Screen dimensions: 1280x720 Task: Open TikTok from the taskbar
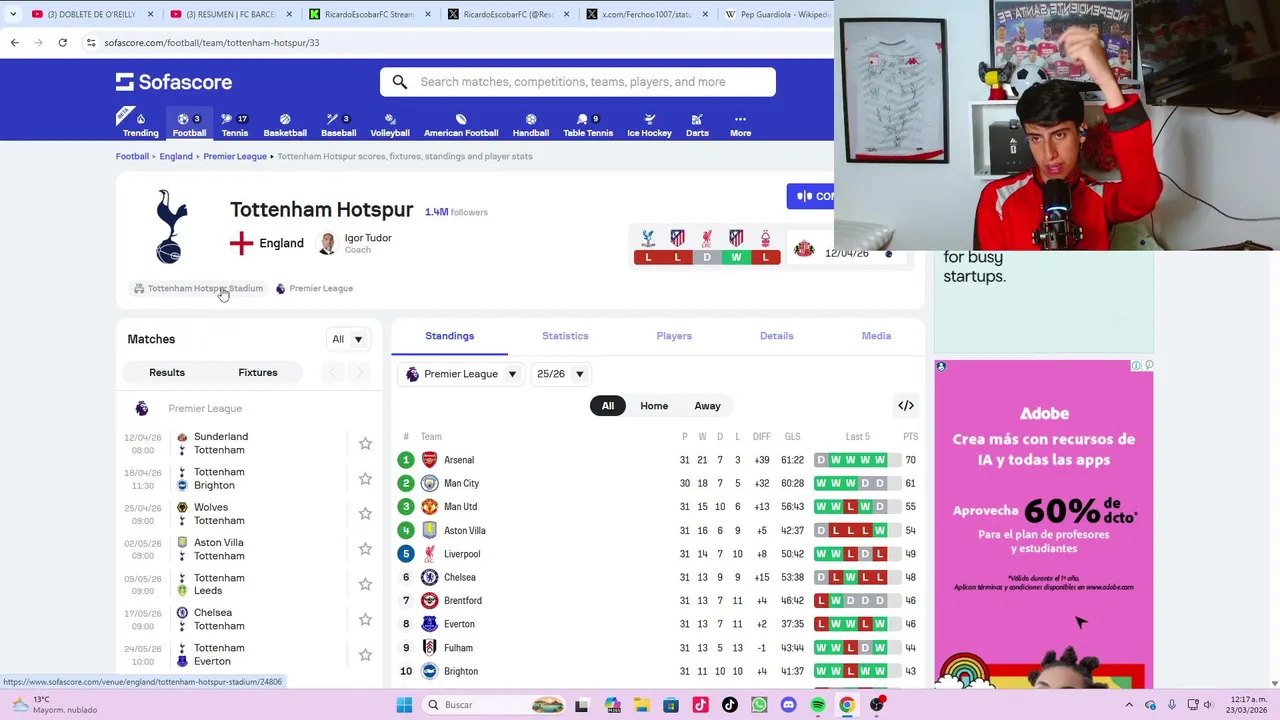click(729, 705)
